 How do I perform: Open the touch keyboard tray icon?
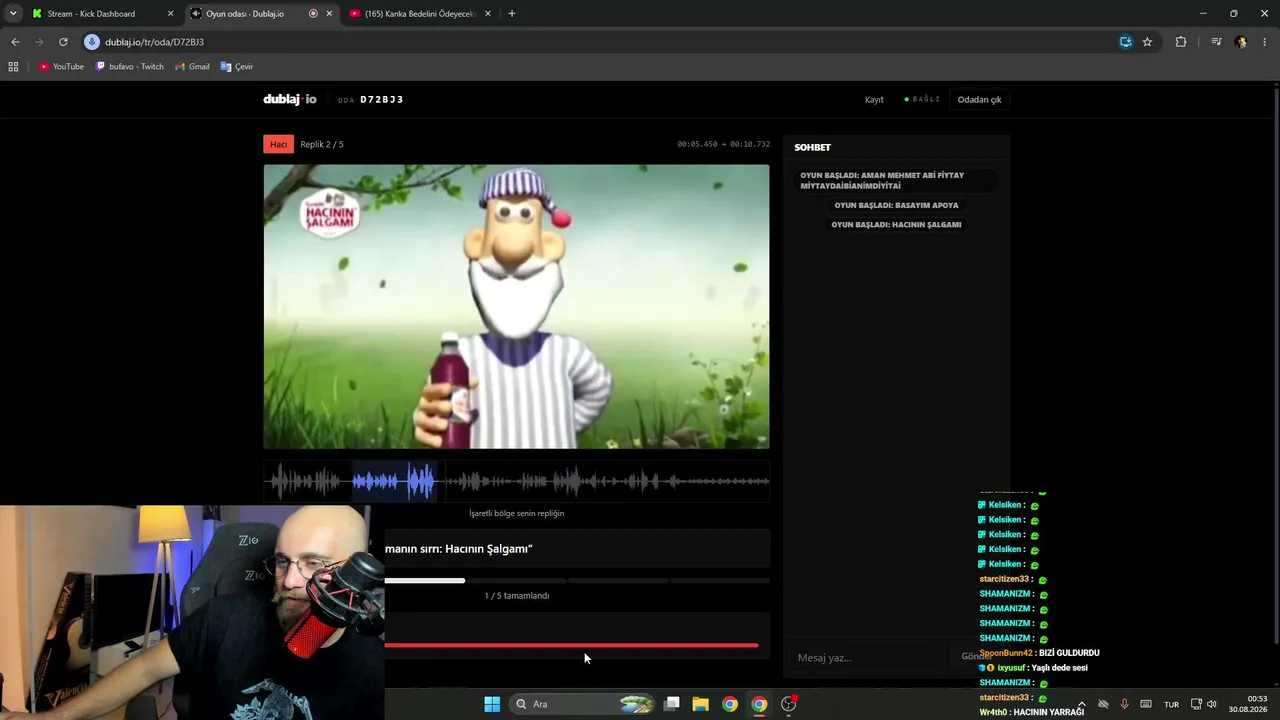1146,704
